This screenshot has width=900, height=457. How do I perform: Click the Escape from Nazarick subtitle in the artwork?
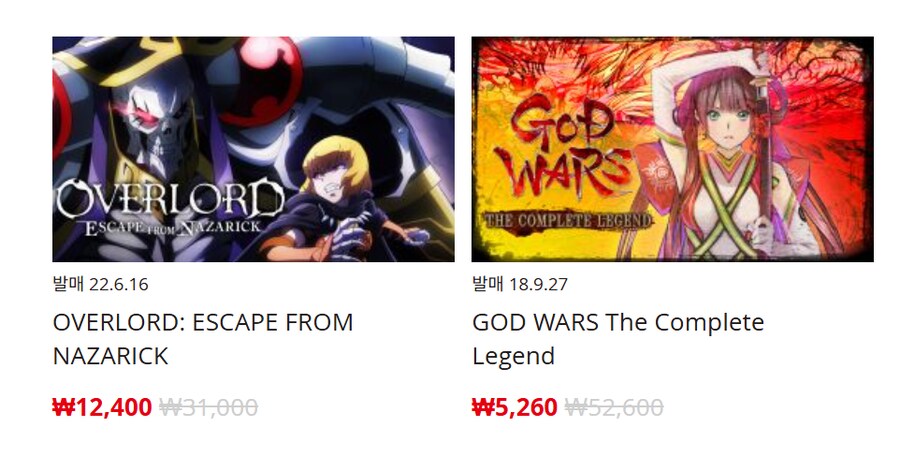pos(172,228)
